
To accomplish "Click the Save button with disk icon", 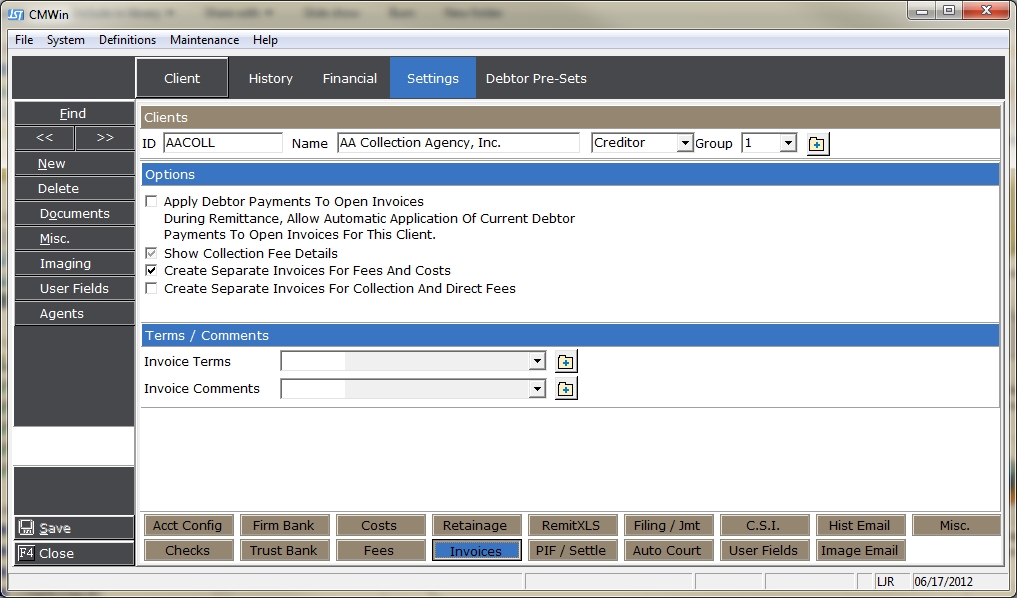I will point(73,528).
